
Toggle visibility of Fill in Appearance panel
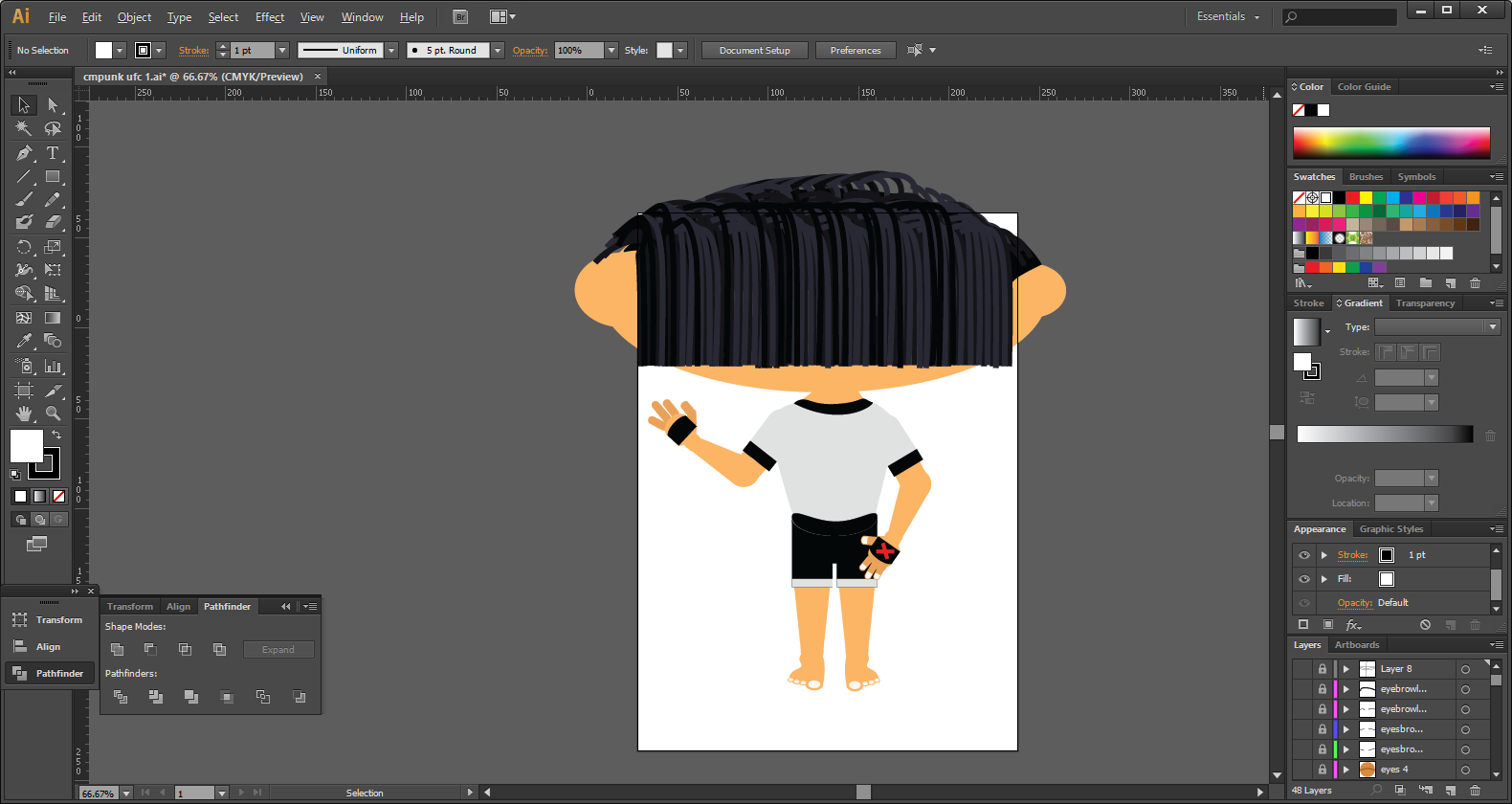1303,579
